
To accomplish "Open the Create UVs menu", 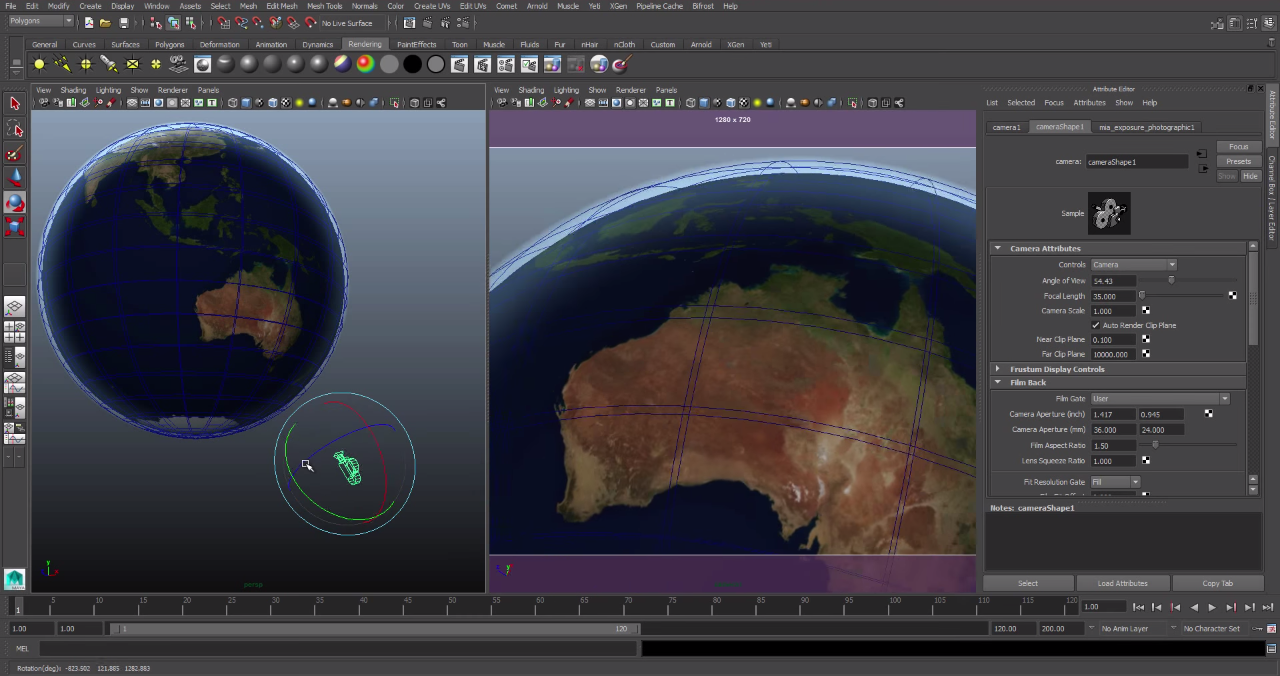I will (432, 6).
